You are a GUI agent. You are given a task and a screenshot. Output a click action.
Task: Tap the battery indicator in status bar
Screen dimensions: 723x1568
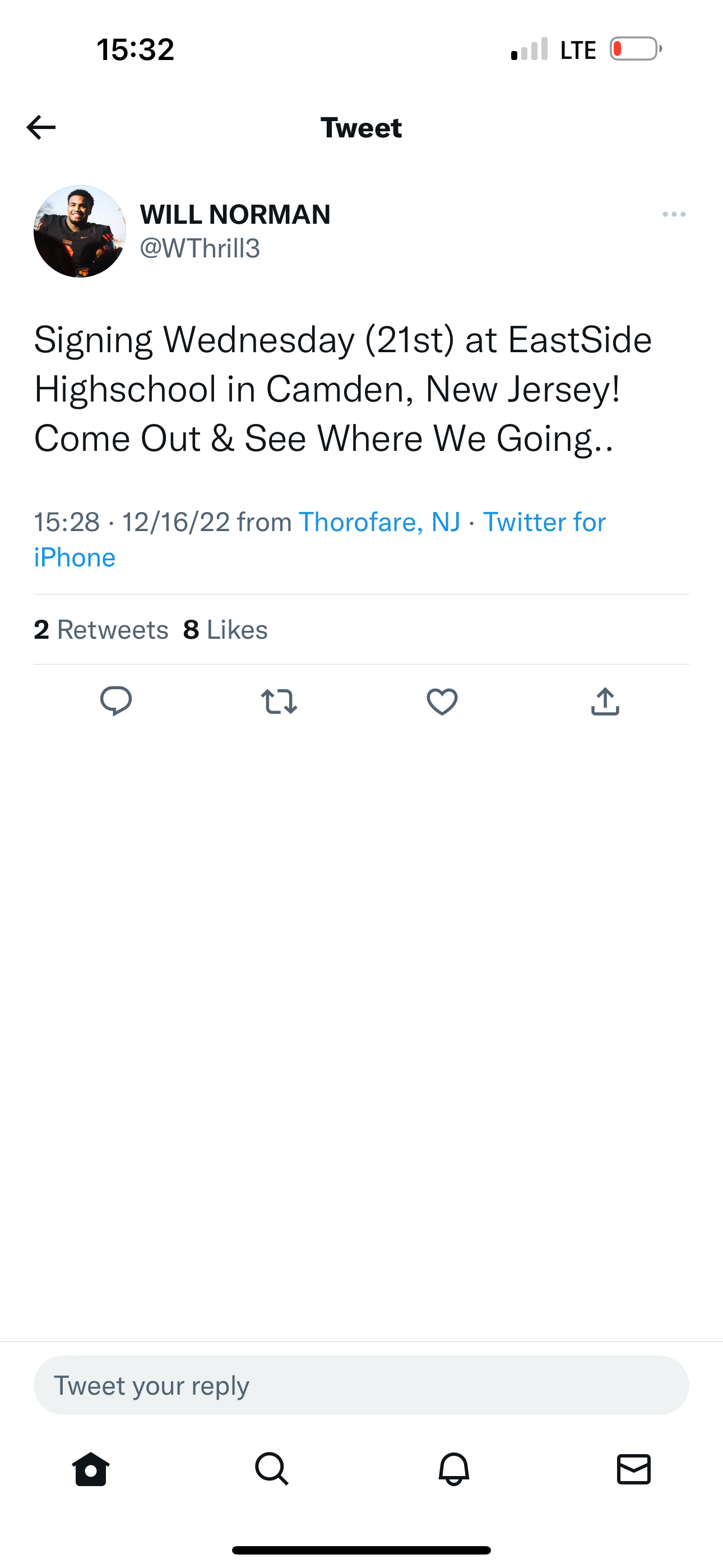[636, 49]
